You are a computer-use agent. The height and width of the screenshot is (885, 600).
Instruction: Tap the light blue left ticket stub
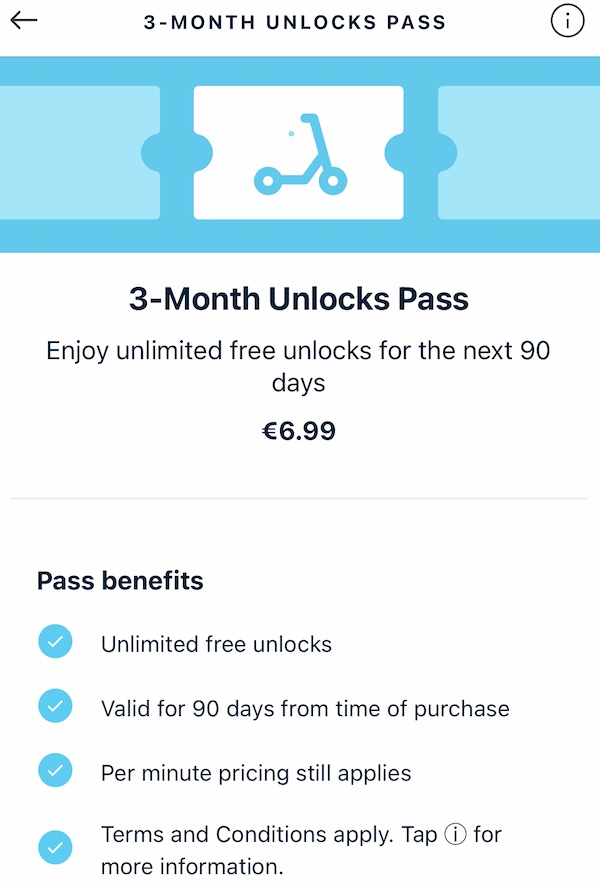pos(80,152)
